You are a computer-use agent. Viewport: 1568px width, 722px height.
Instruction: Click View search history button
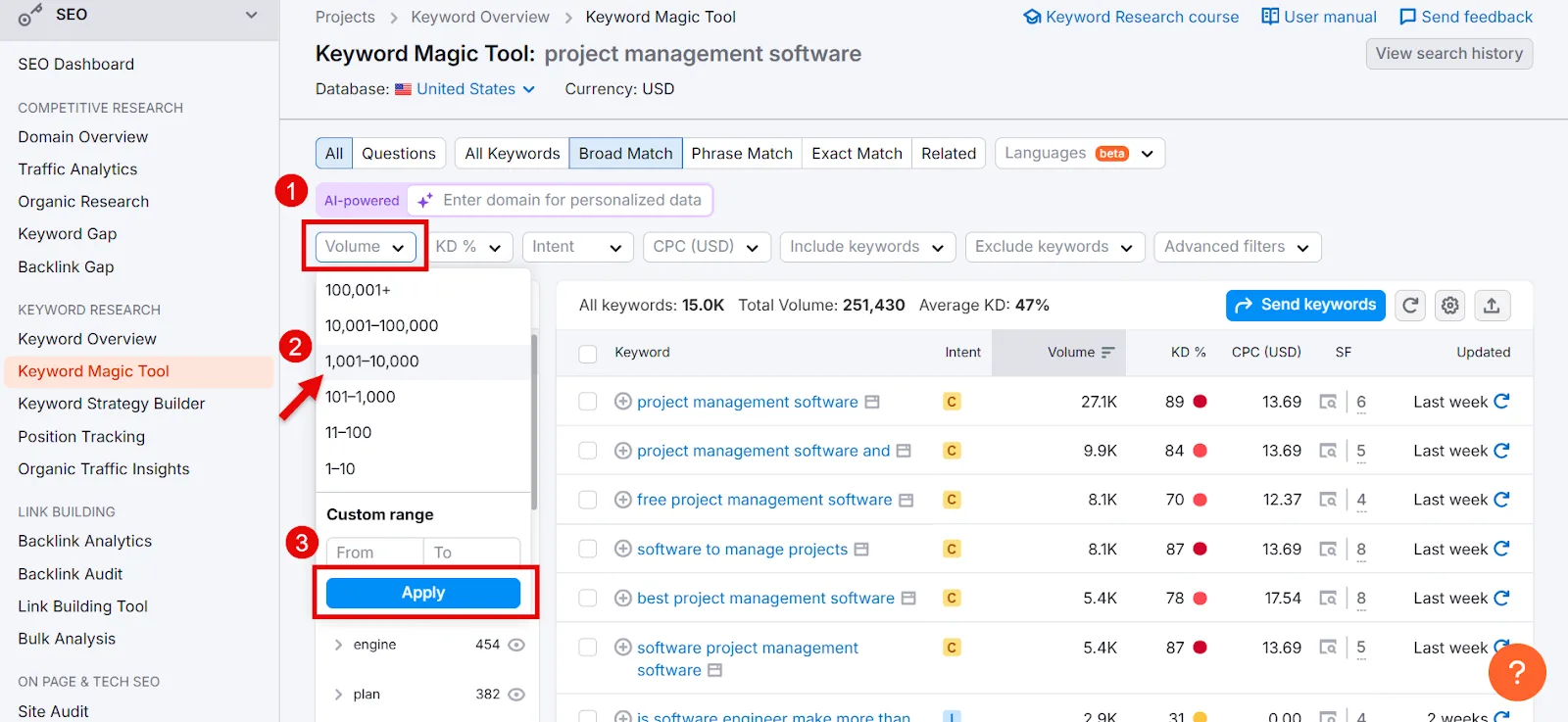1449,54
